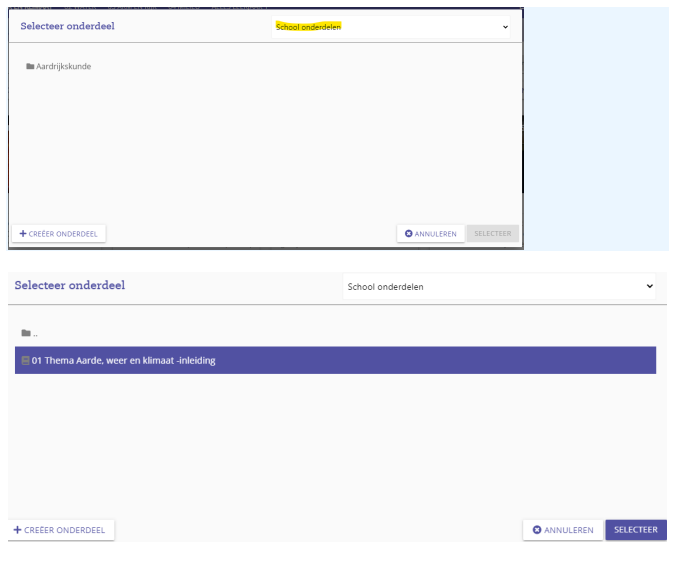Click the document icon on the 01 Thema row
Screen dimensions: 678x568
[25, 360]
